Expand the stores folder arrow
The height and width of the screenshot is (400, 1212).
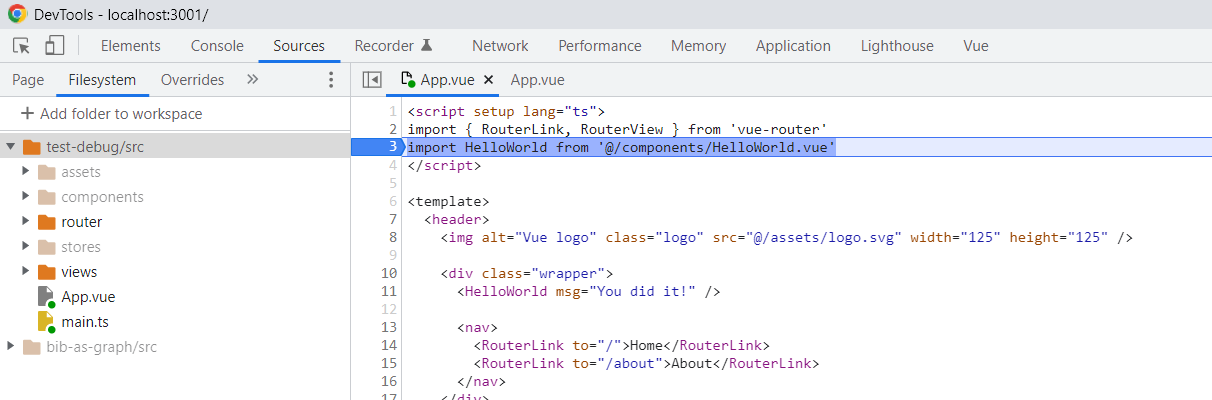26,247
